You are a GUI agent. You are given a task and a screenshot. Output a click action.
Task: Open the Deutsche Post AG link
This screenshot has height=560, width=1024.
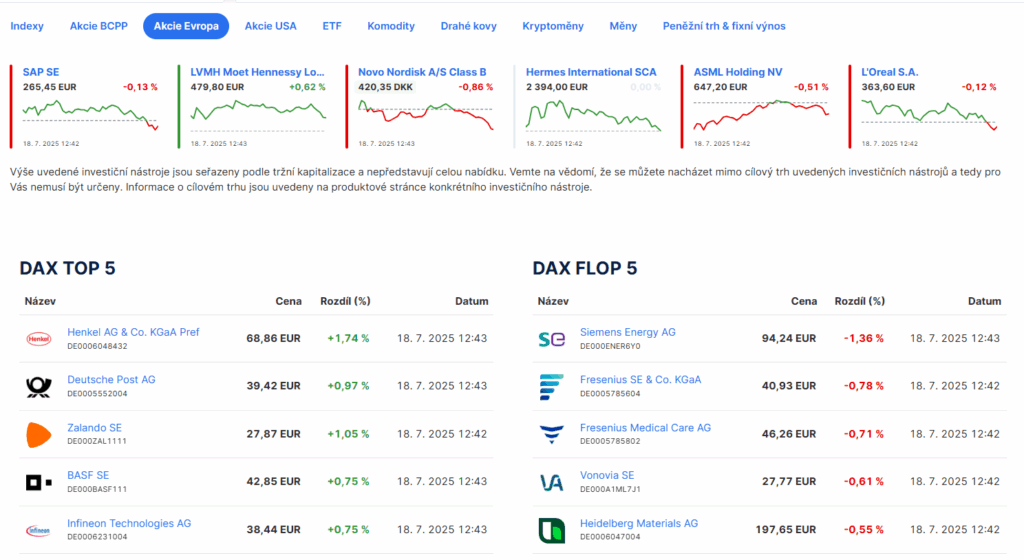(111, 379)
